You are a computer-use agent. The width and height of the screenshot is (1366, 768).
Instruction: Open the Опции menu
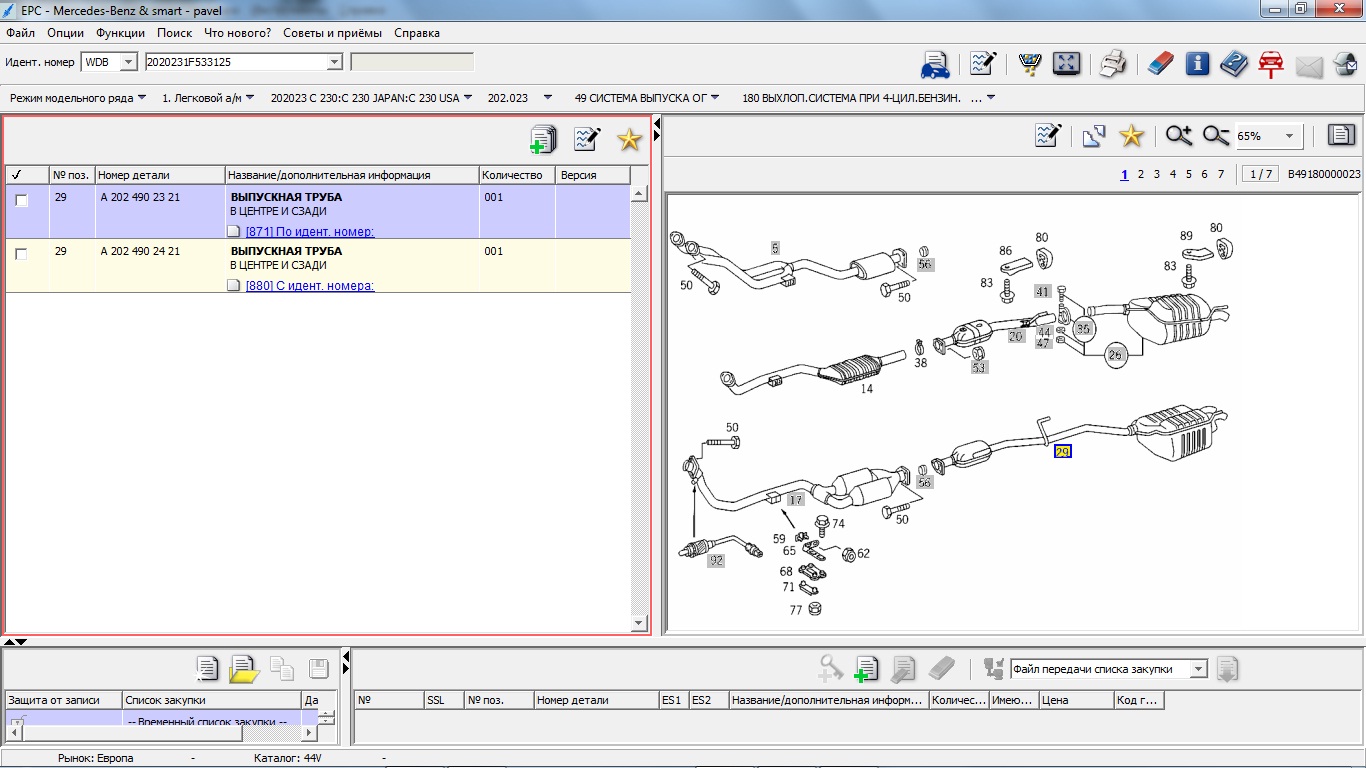click(x=65, y=33)
